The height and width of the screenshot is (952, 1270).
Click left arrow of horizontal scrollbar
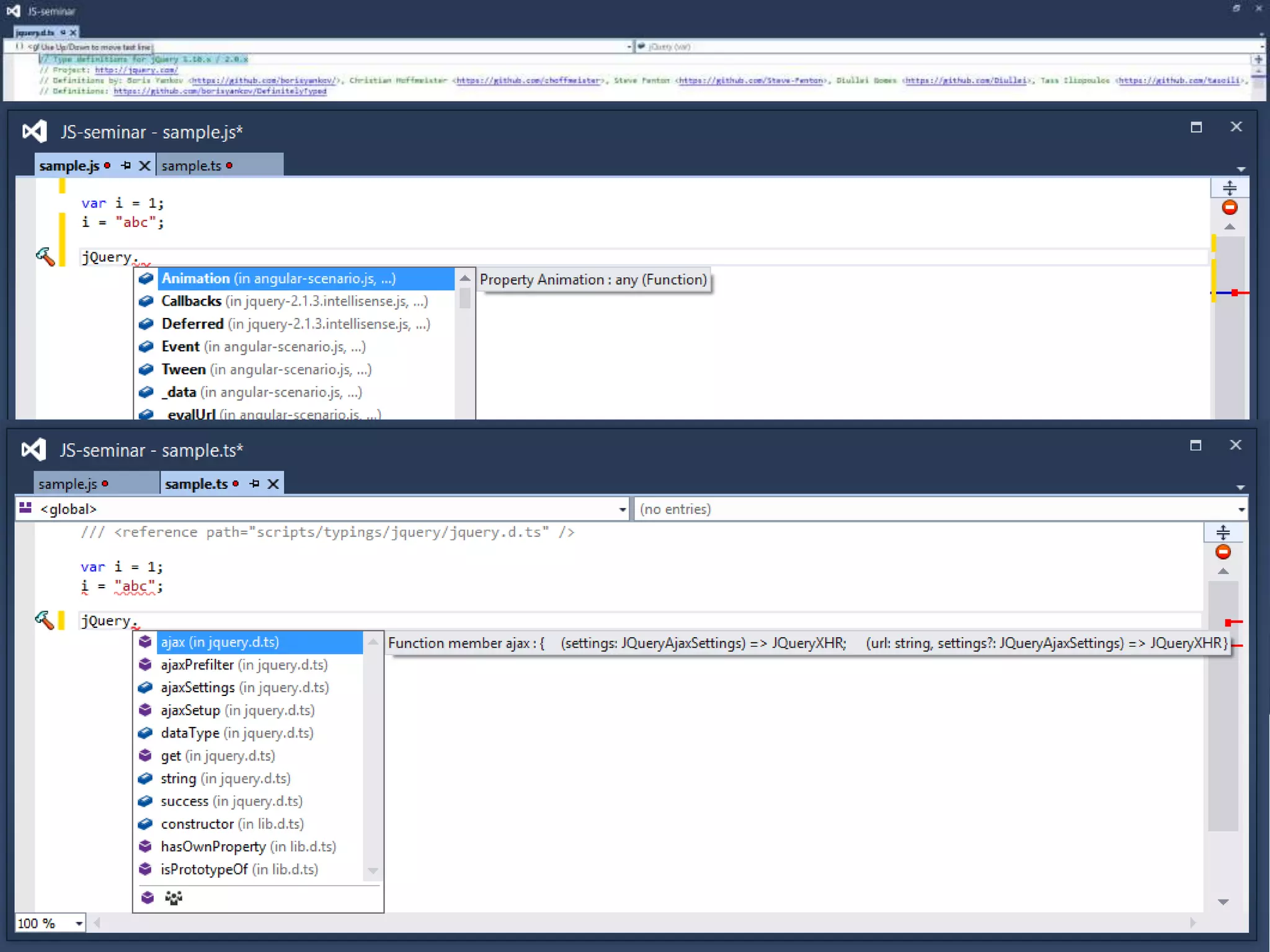[97, 923]
